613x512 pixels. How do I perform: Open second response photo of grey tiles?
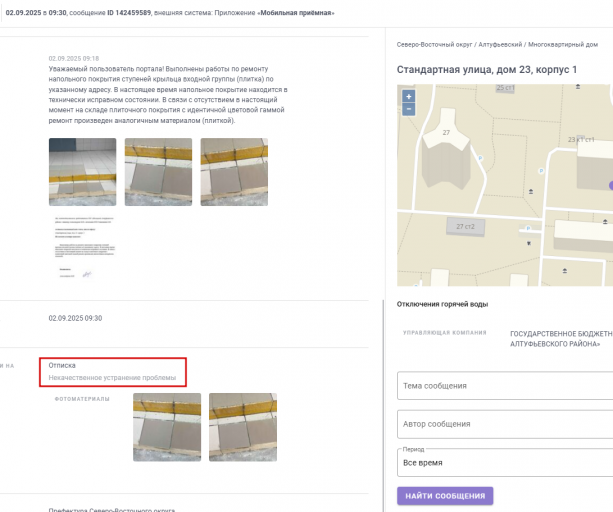[158, 172]
